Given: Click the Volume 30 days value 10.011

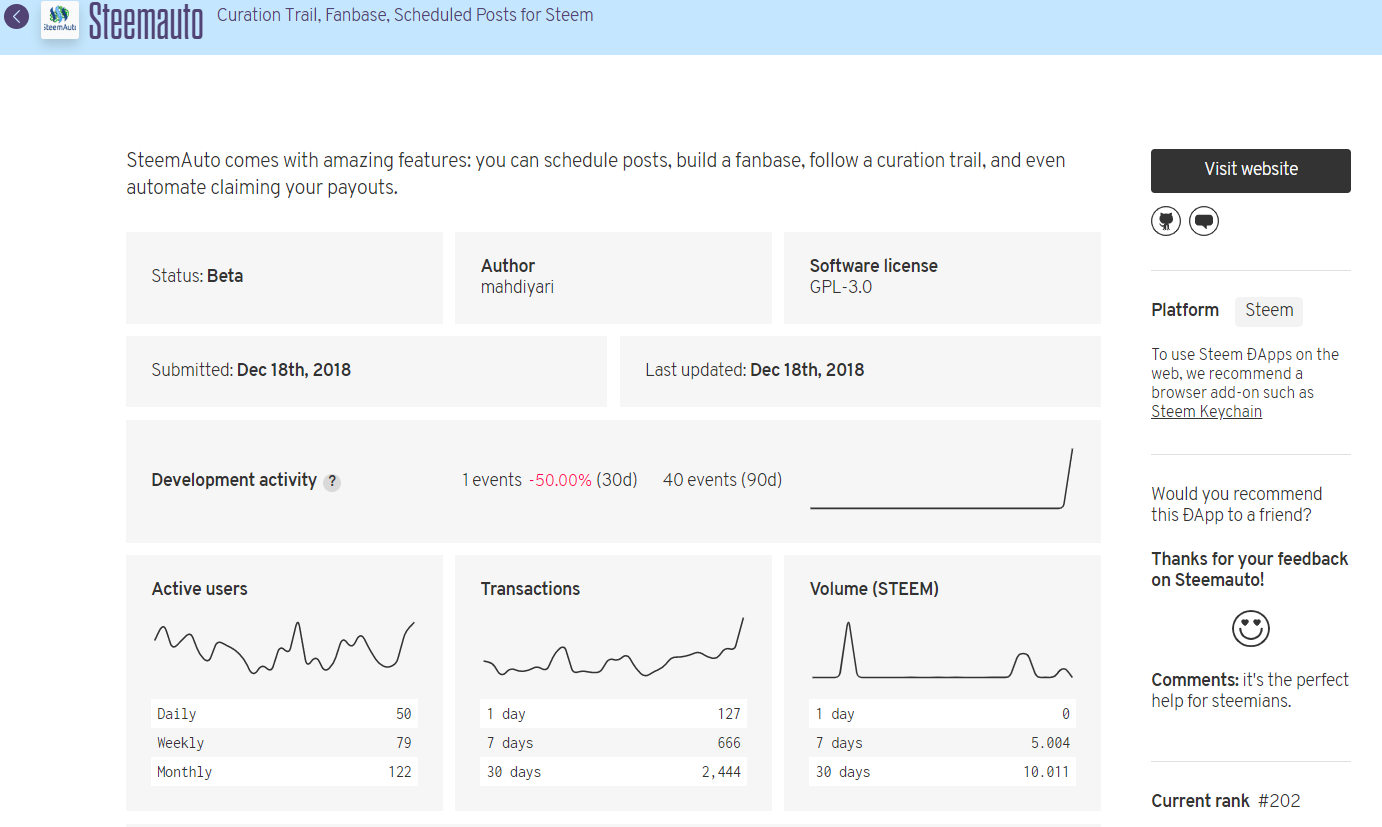Looking at the screenshot, I should click(x=1045, y=772).
